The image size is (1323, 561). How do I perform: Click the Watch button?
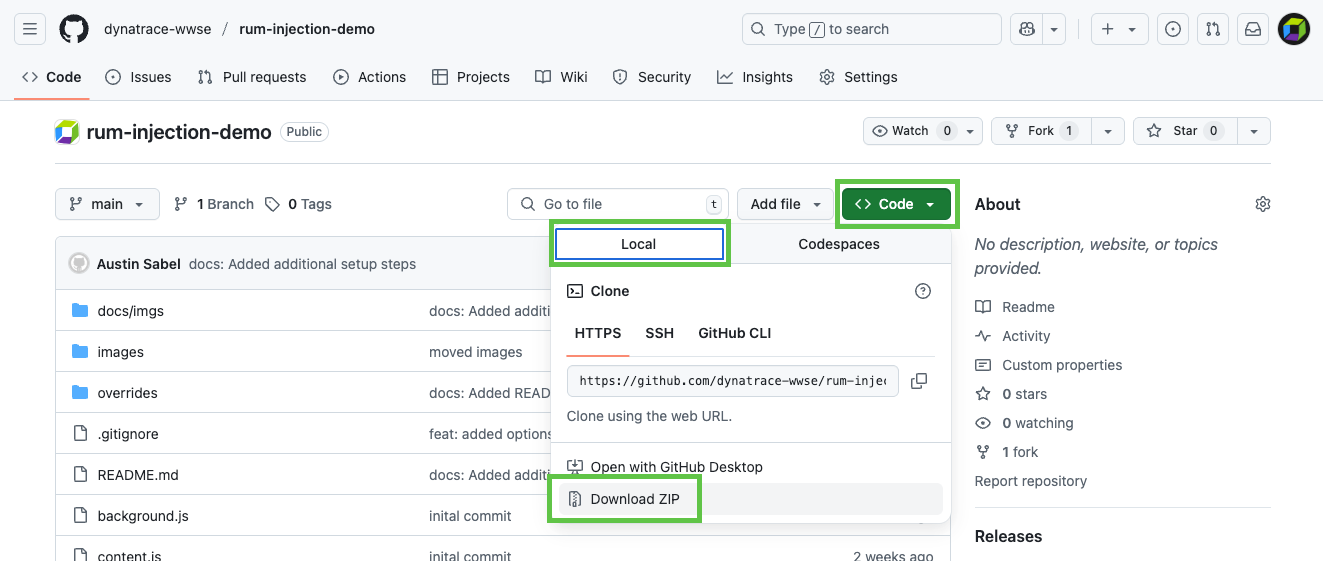coord(923,131)
